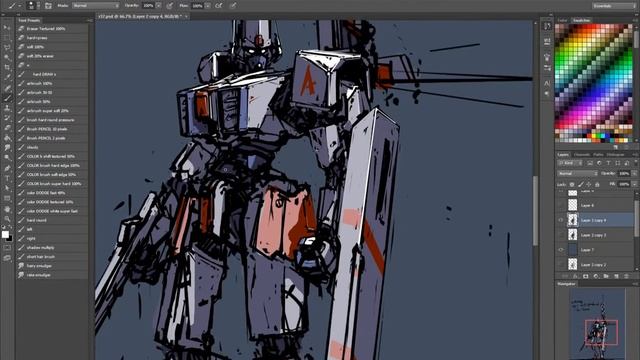
Task: Hide the Layer 2 copy 4 layer
Action: tap(561, 220)
